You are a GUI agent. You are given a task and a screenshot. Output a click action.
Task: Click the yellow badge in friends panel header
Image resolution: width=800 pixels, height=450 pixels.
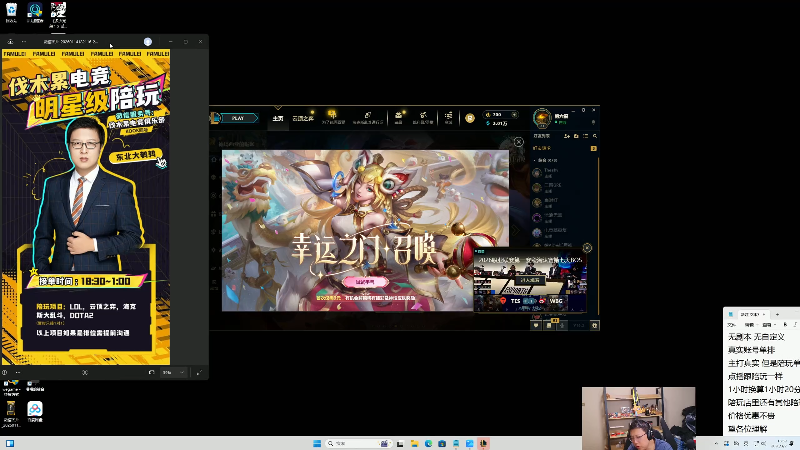click(x=593, y=148)
